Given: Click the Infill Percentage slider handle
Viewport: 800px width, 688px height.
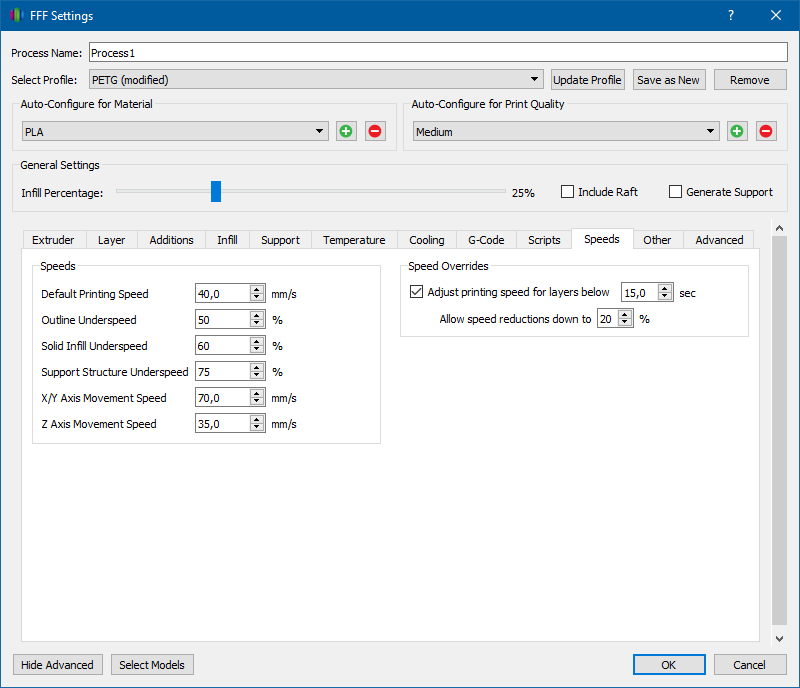Looking at the screenshot, I should click(x=216, y=191).
